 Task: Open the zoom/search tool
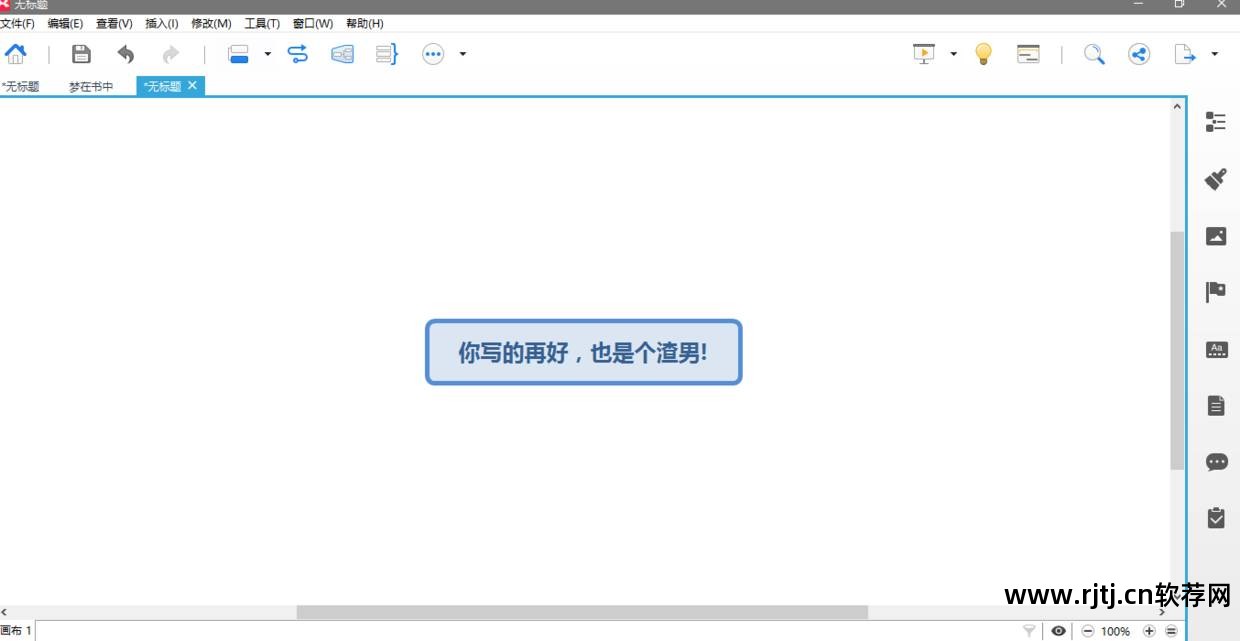(1093, 53)
